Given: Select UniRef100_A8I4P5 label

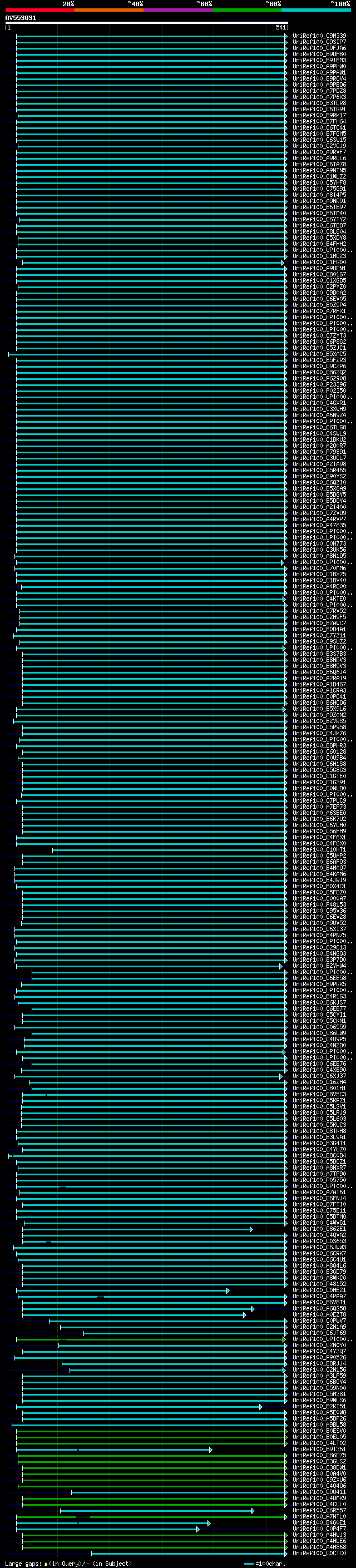Looking at the screenshot, I should 319,195.
